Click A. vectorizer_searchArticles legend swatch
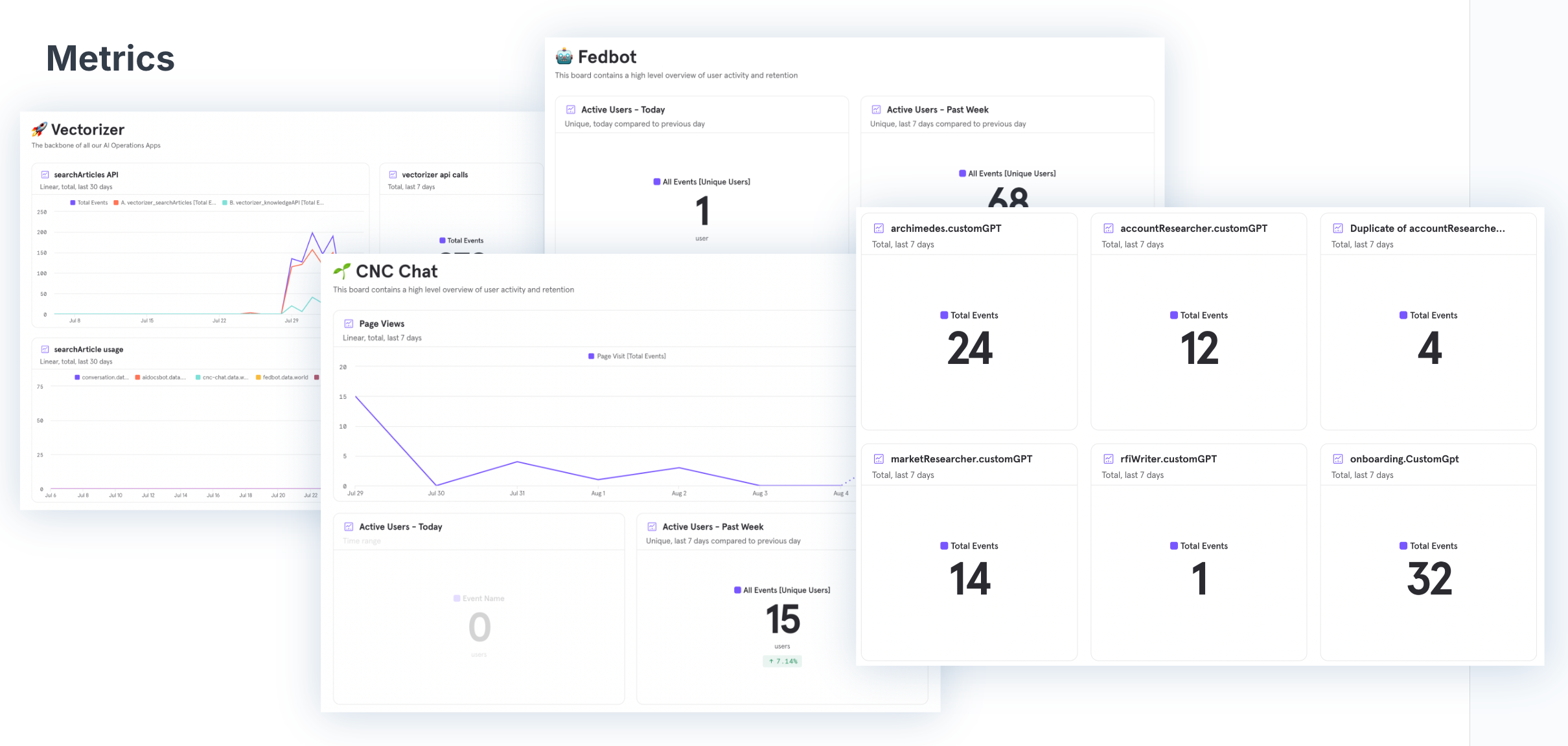1568x746 pixels. pyautogui.click(x=116, y=203)
